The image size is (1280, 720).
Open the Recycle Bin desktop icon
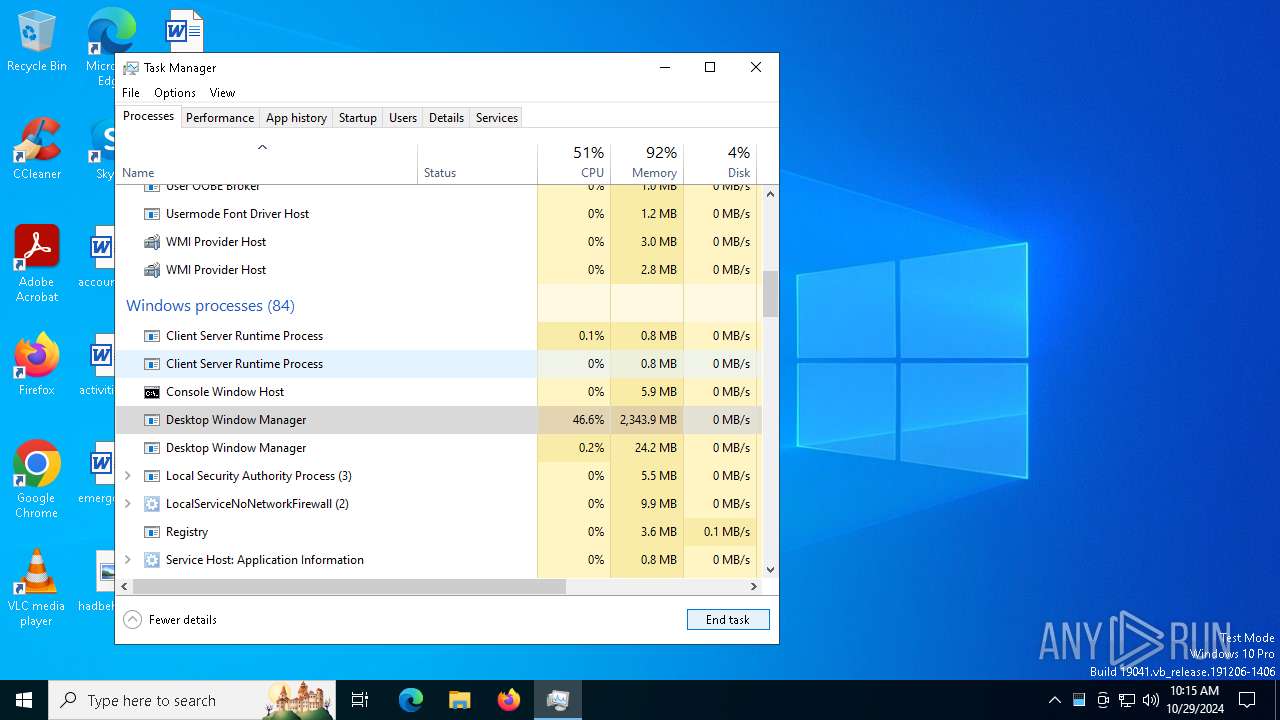pos(37,42)
